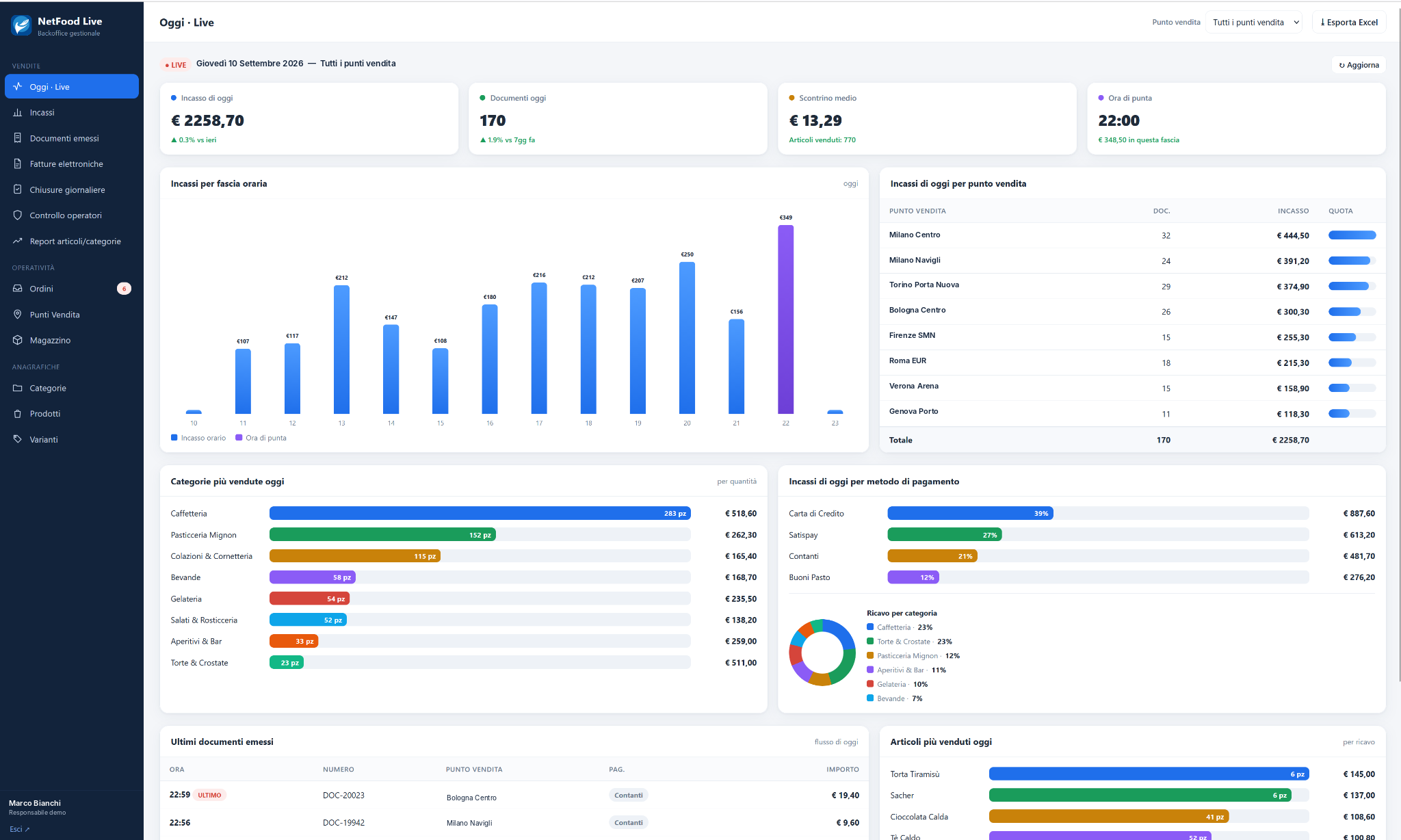This screenshot has height=840, width=1401.
Task: Click the Ora di punta legend swatch
Action: click(239, 438)
